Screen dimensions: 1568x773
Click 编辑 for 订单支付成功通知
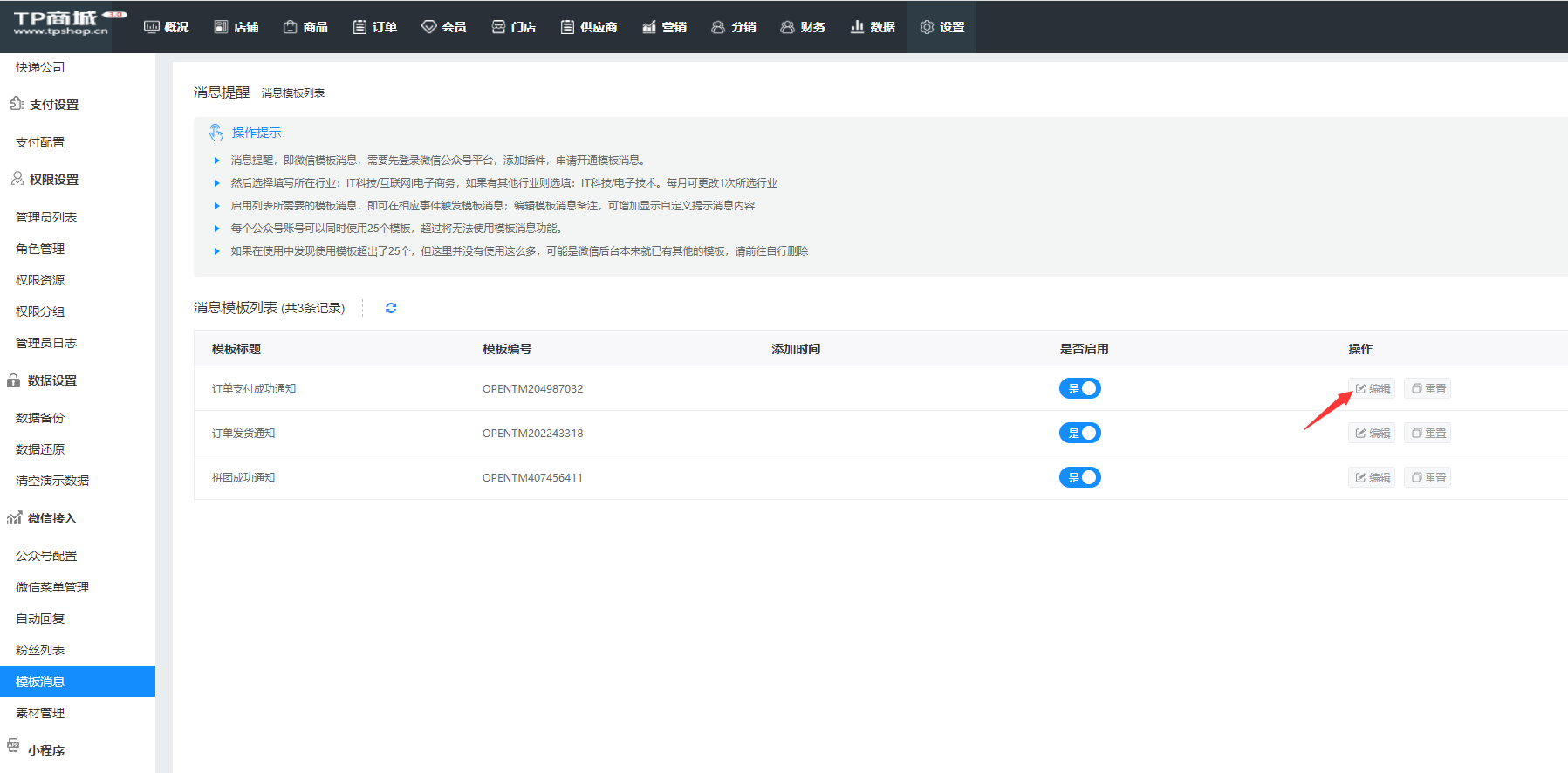tap(1372, 388)
